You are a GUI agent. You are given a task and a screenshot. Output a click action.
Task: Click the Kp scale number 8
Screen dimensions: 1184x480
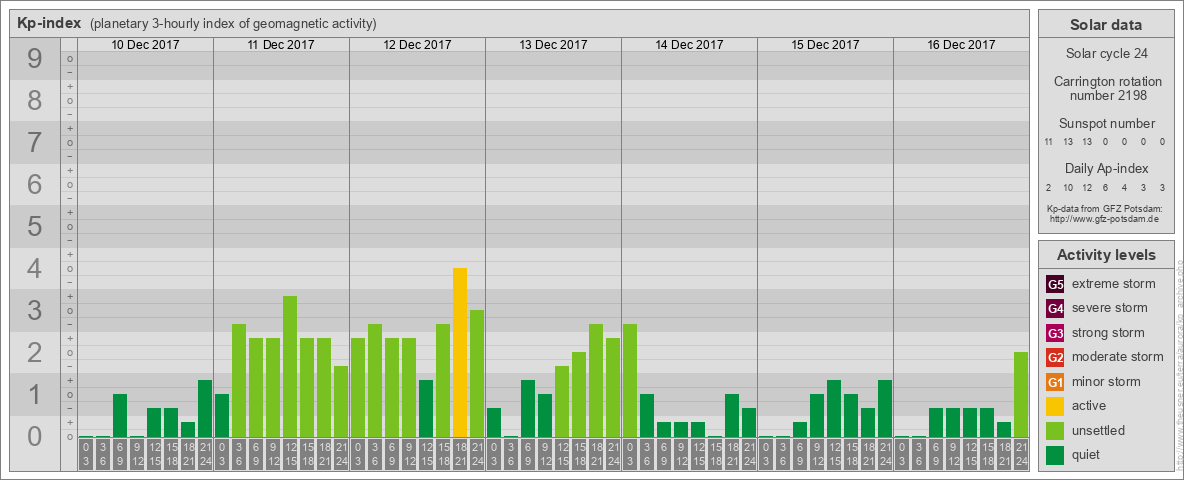(35, 100)
